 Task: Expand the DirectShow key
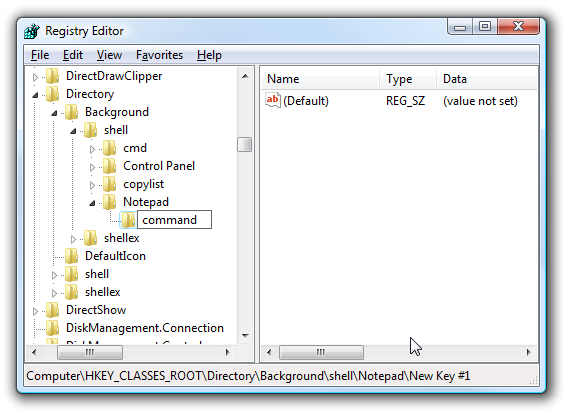tap(35, 311)
